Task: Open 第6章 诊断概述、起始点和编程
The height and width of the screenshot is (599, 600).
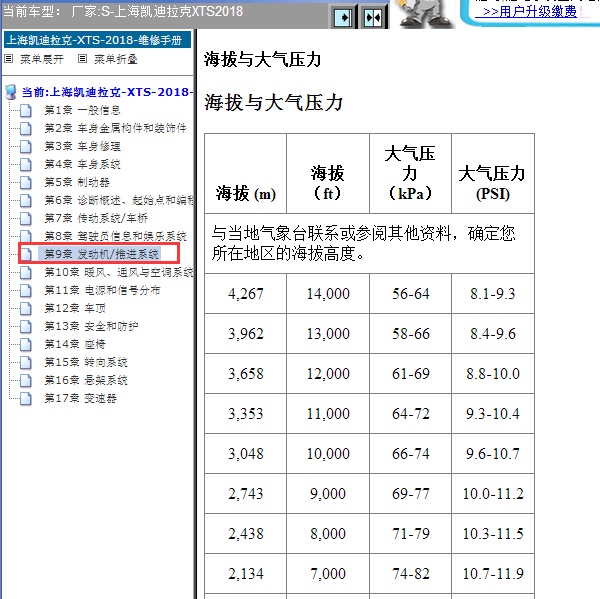Action: (x=119, y=200)
